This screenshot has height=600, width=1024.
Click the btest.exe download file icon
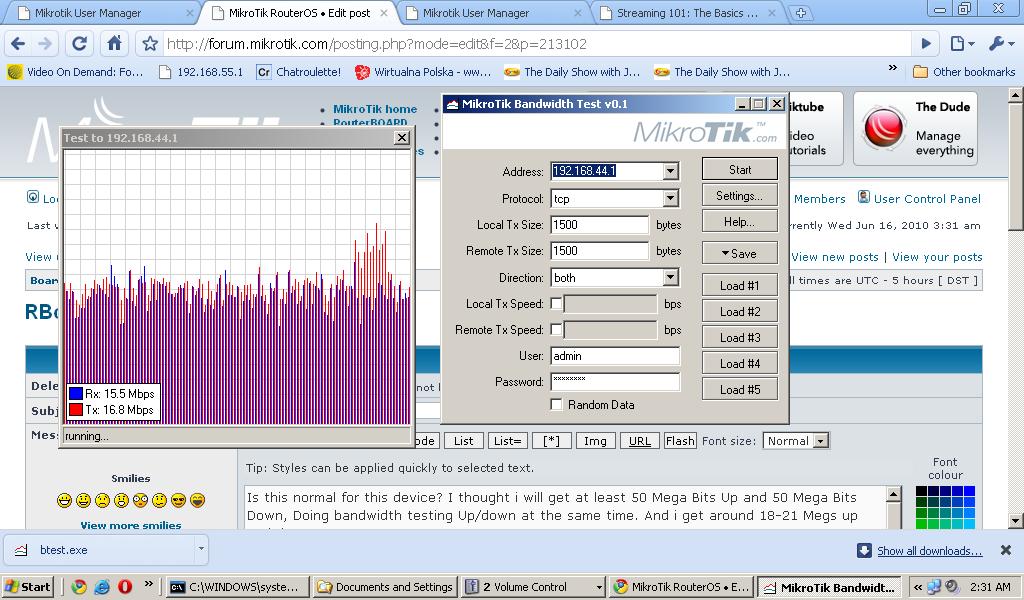point(22,550)
